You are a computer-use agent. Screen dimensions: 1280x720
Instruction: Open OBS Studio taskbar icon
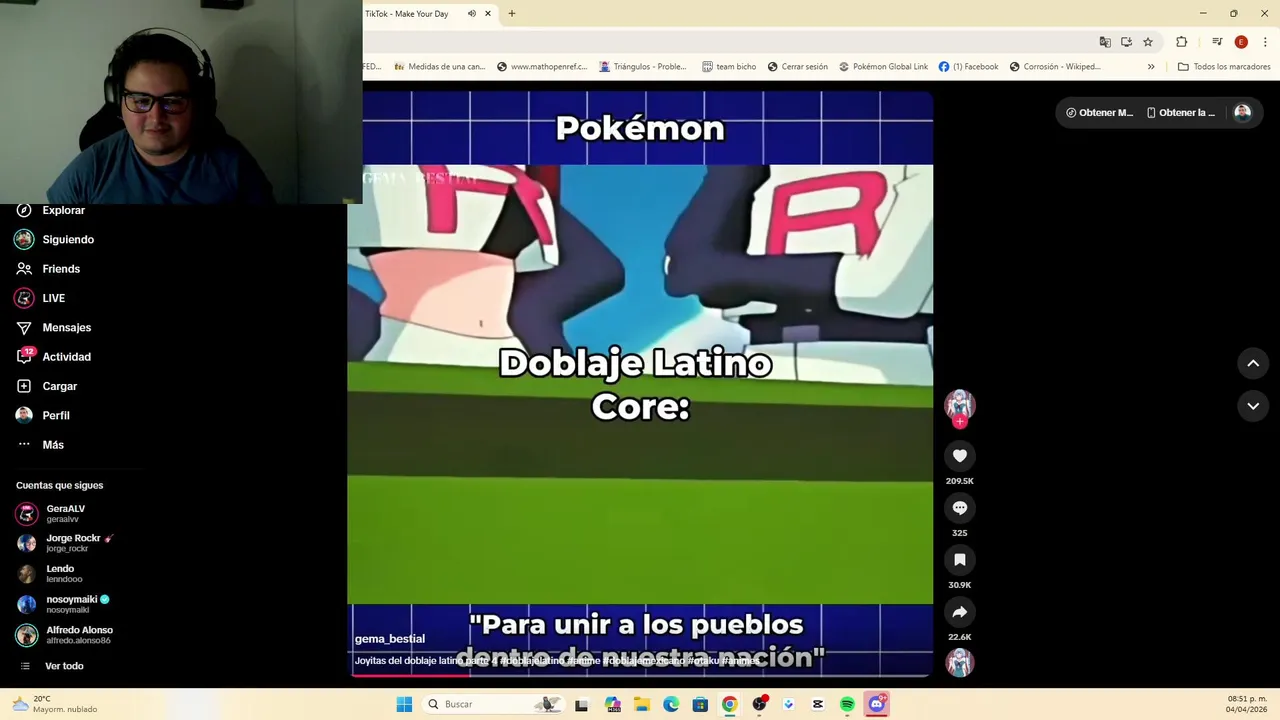759,704
